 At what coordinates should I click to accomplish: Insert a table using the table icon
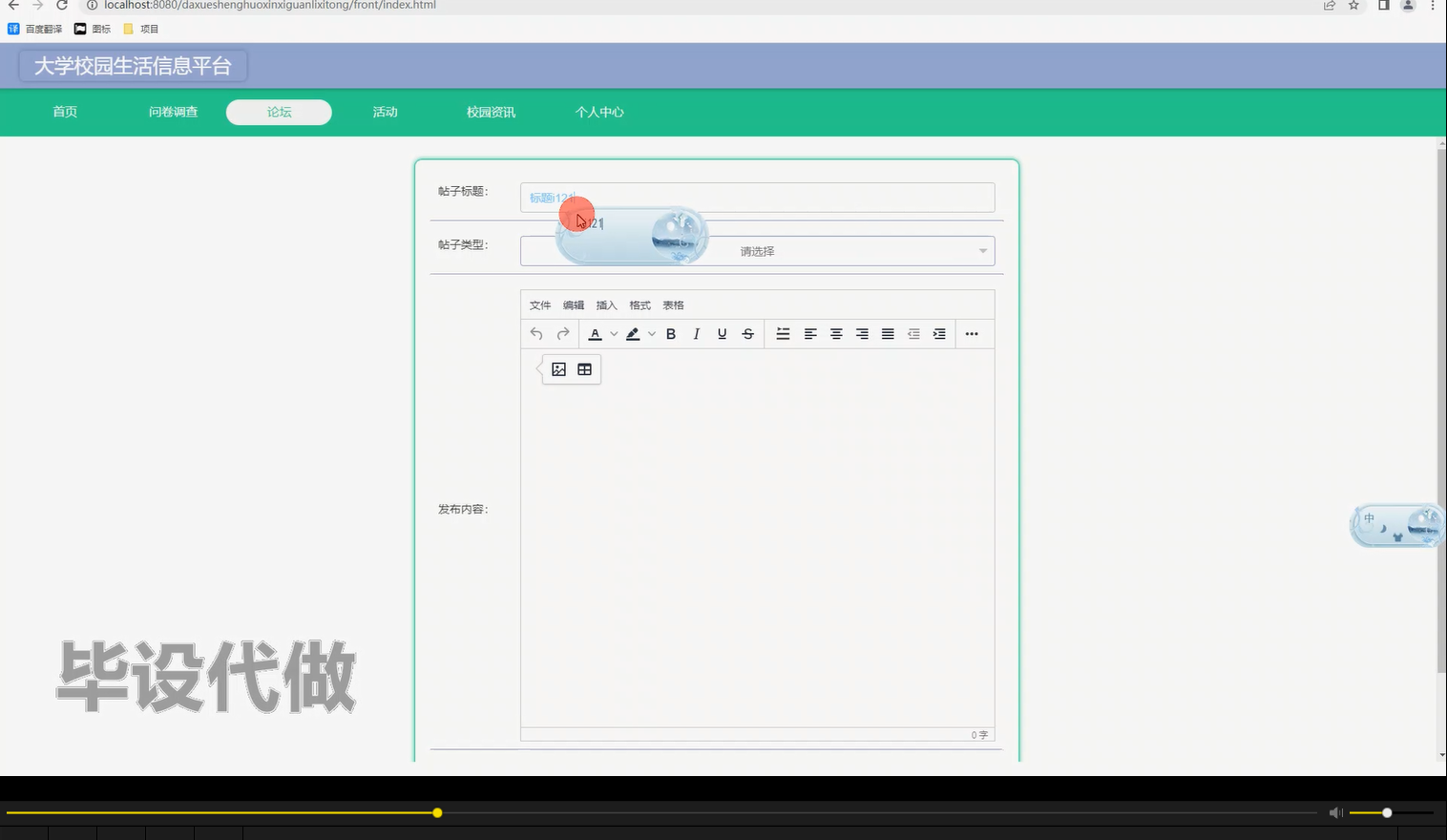pos(583,368)
